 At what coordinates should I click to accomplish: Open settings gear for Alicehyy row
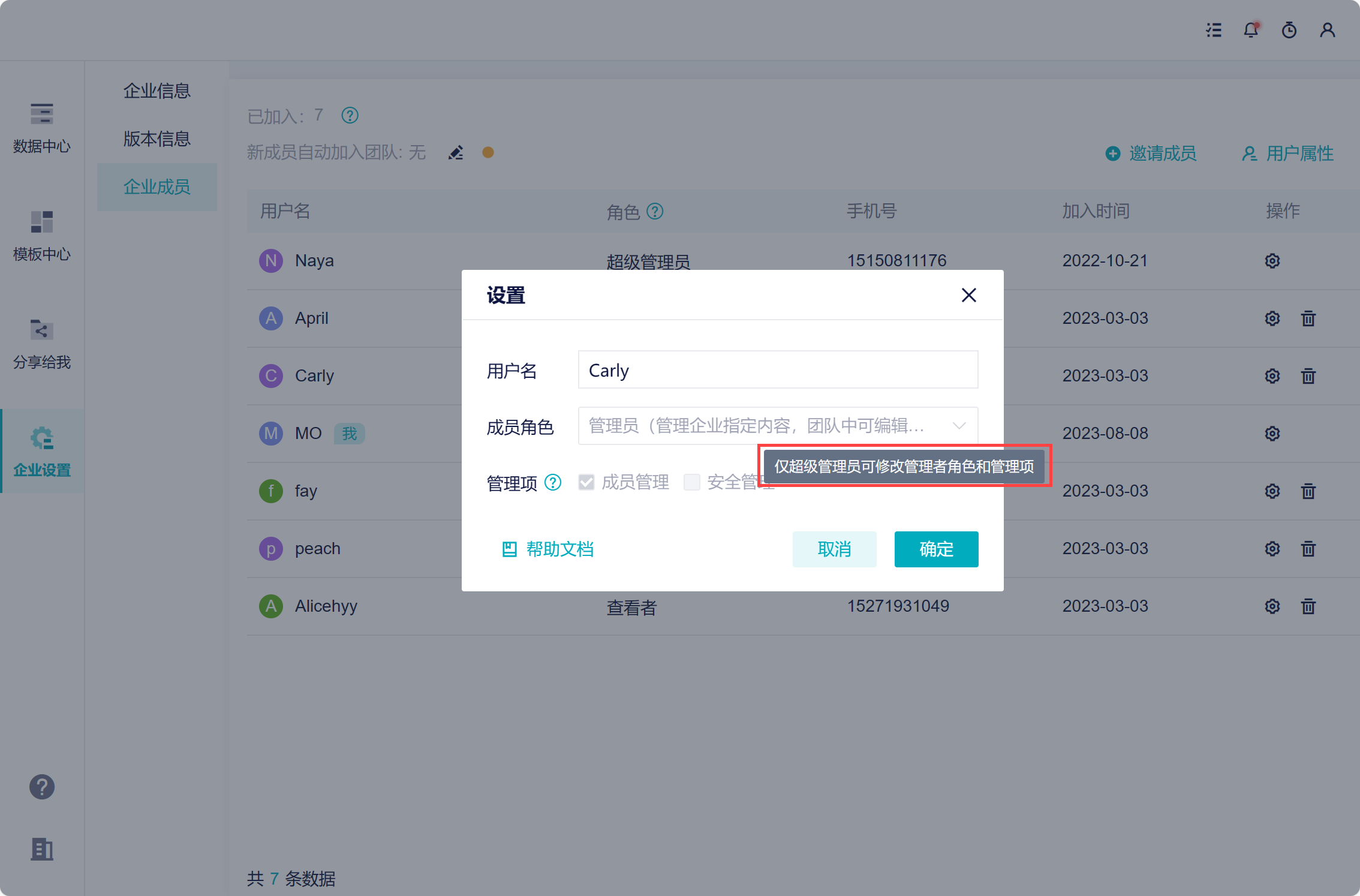(x=1272, y=606)
